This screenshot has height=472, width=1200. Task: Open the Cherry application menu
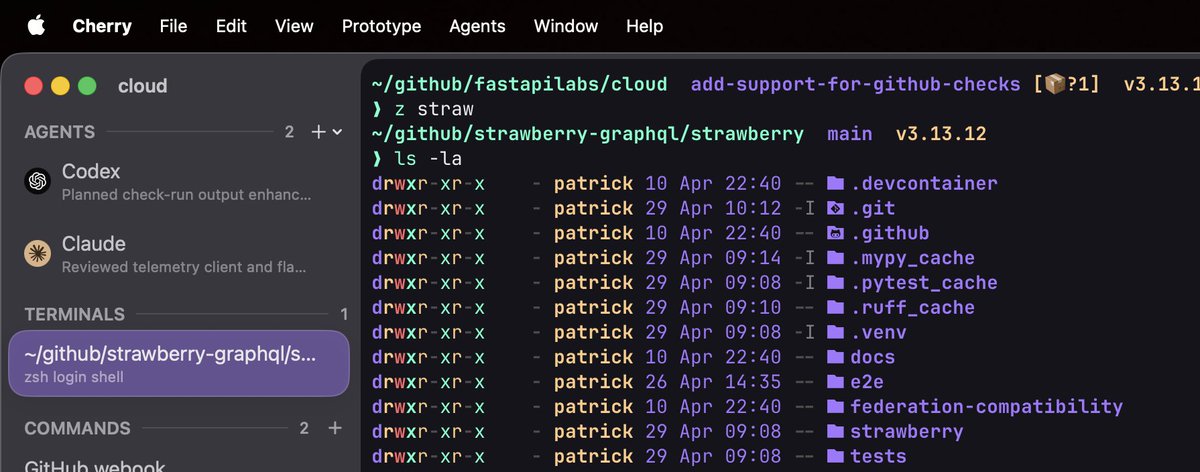pos(102,26)
